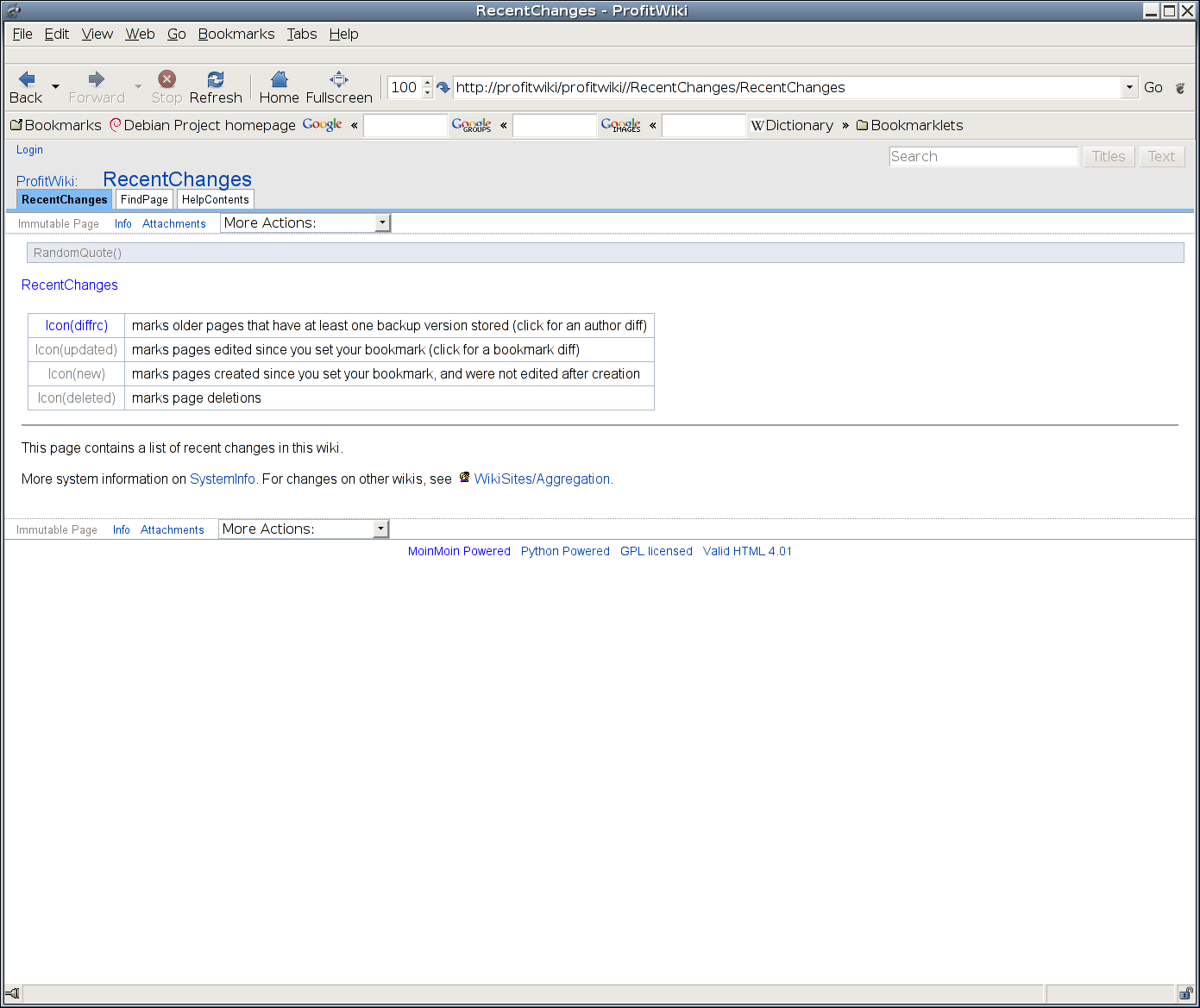
Task: Click the Google Images bookmark icon
Action: pyautogui.click(x=620, y=125)
